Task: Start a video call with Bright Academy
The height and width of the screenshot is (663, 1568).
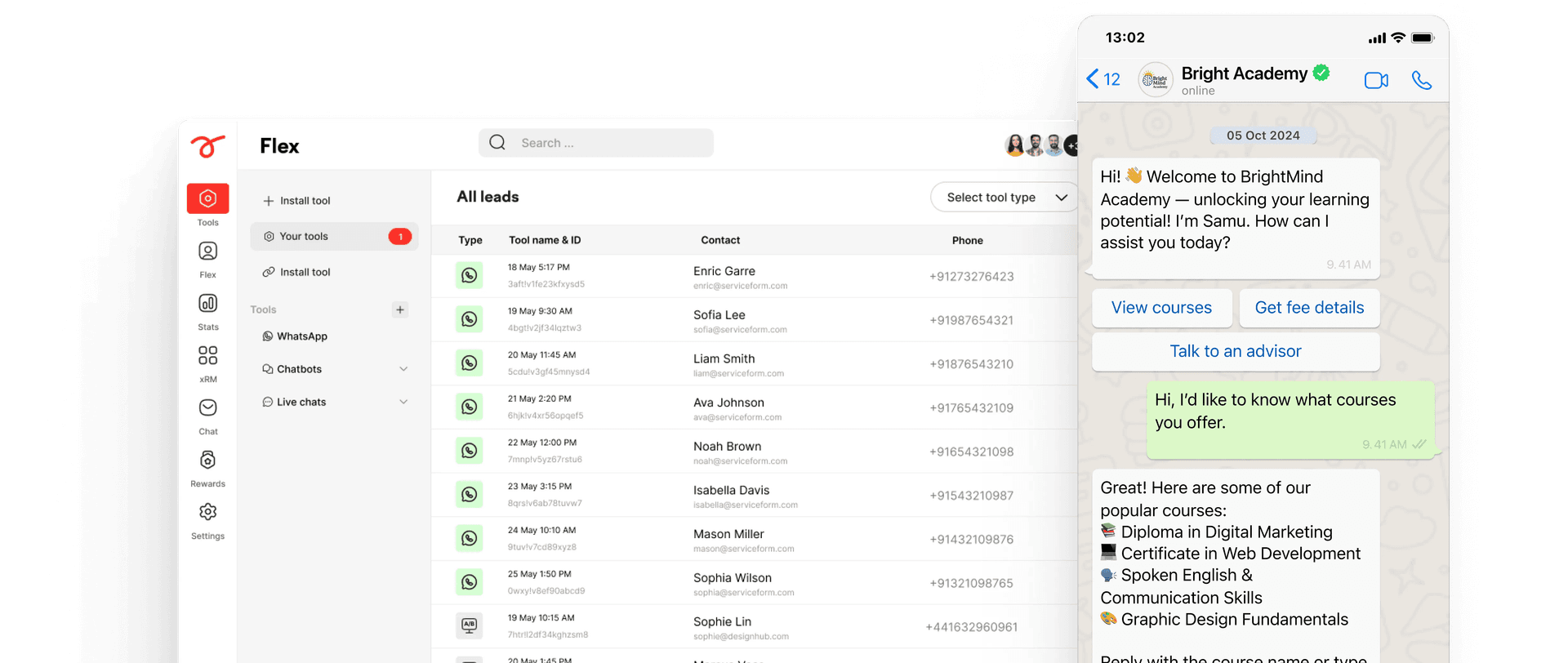Action: (x=1376, y=80)
